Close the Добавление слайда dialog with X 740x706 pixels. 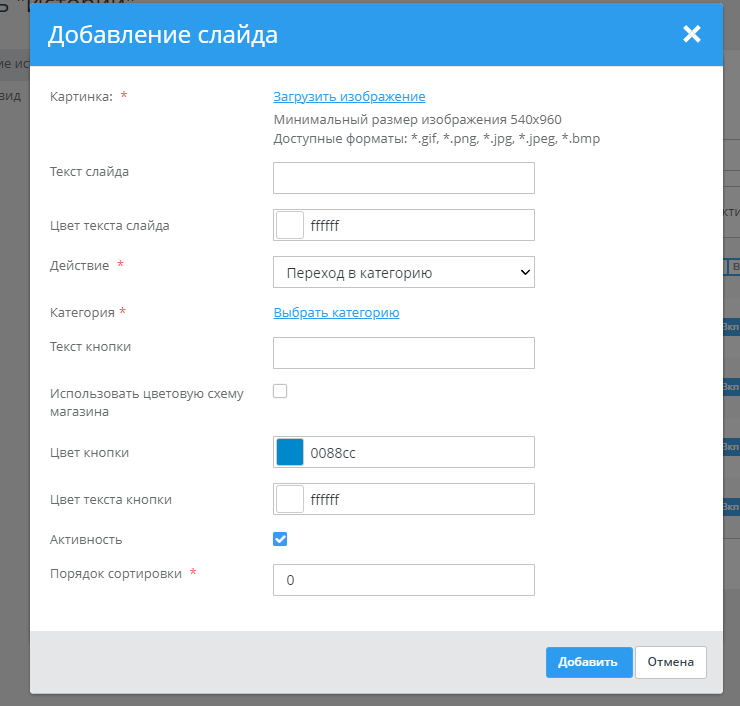pos(691,35)
